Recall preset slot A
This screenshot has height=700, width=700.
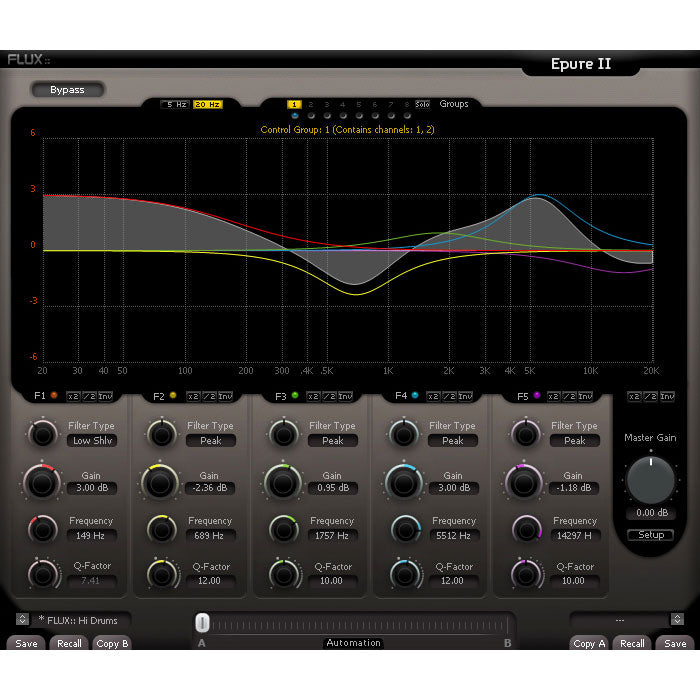[x=69, y=643]
